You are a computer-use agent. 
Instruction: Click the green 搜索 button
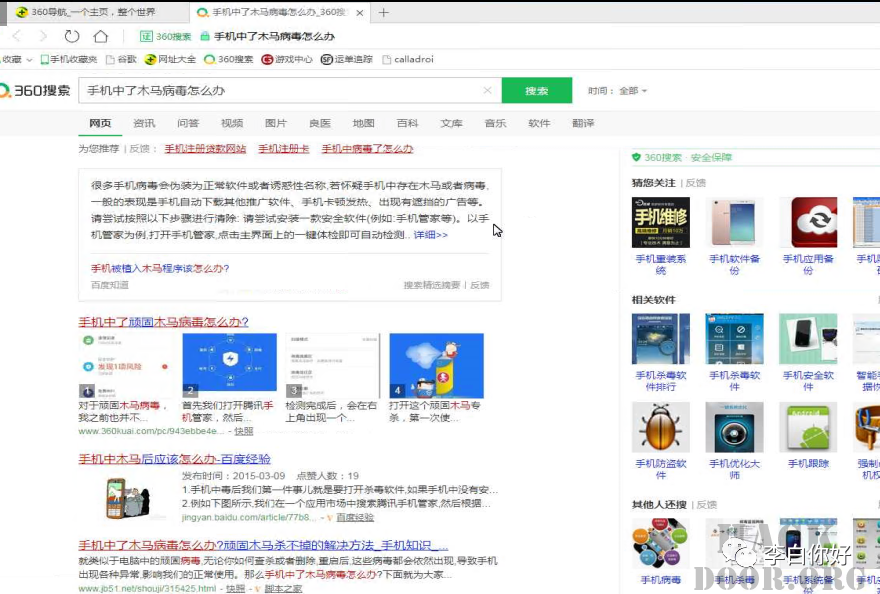pyautogui.click(x=537, y=90)
